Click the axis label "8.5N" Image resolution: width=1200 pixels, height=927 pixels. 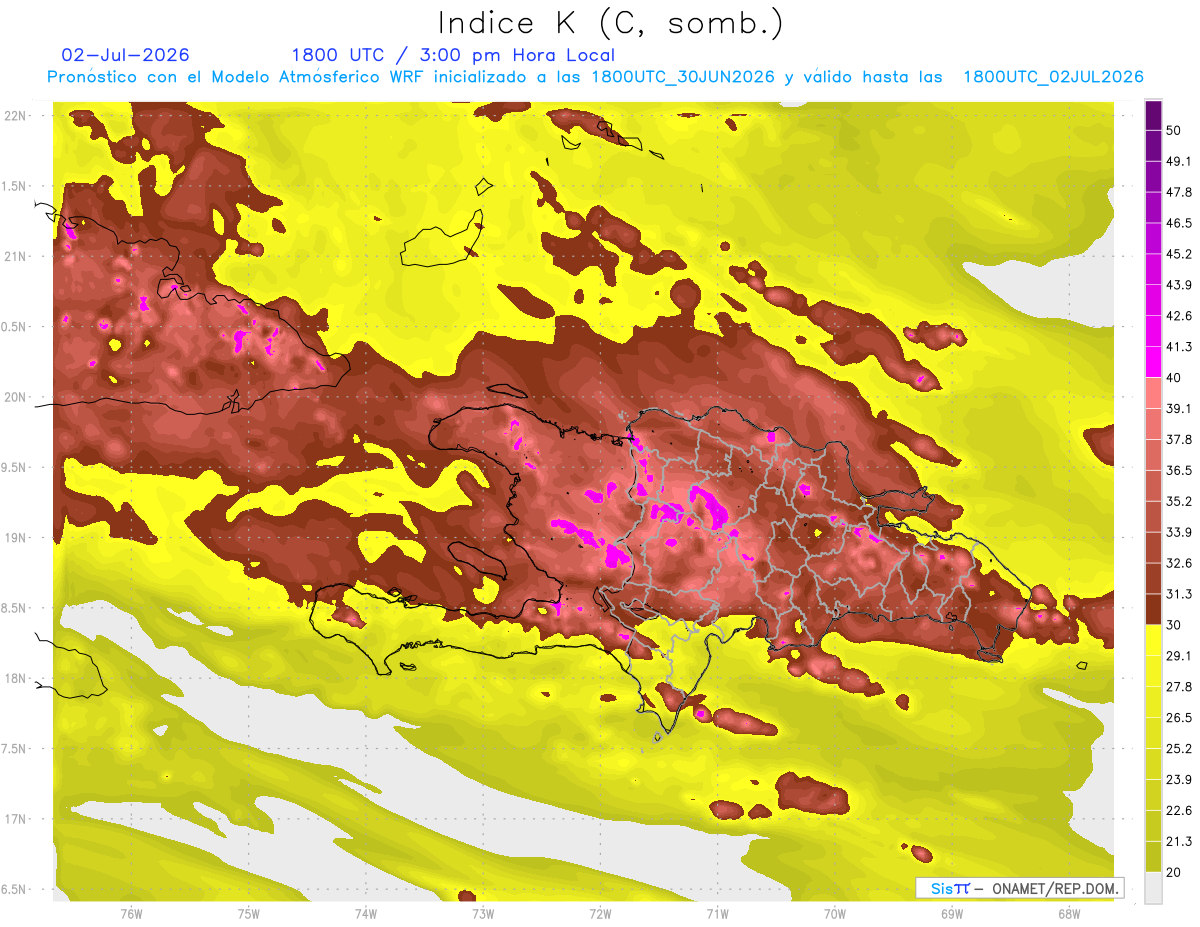(x=14, y=608)
